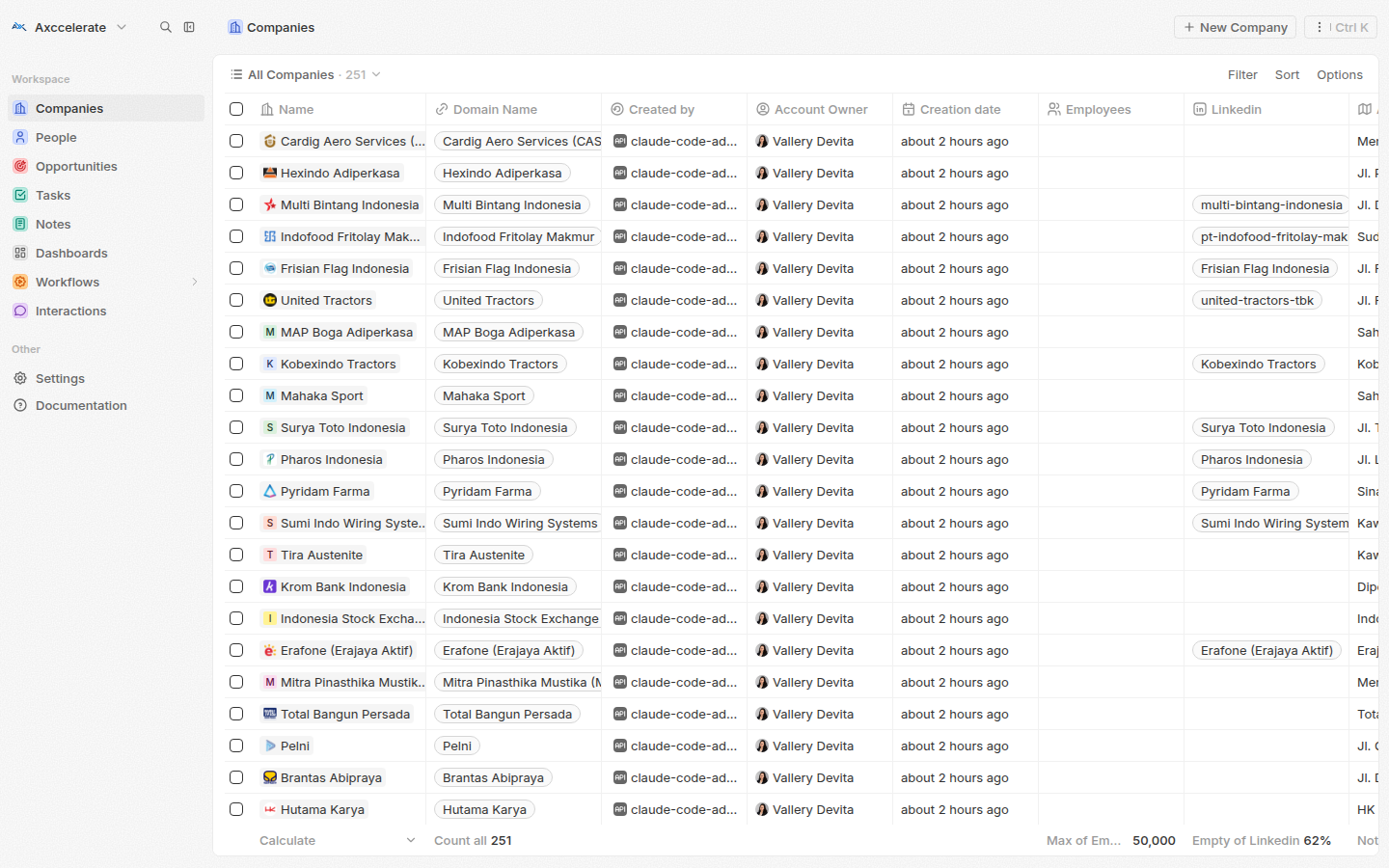Click the Cardig Aero Services company logo
This screenshot has height=868, width=1389.
coord(270,141)
